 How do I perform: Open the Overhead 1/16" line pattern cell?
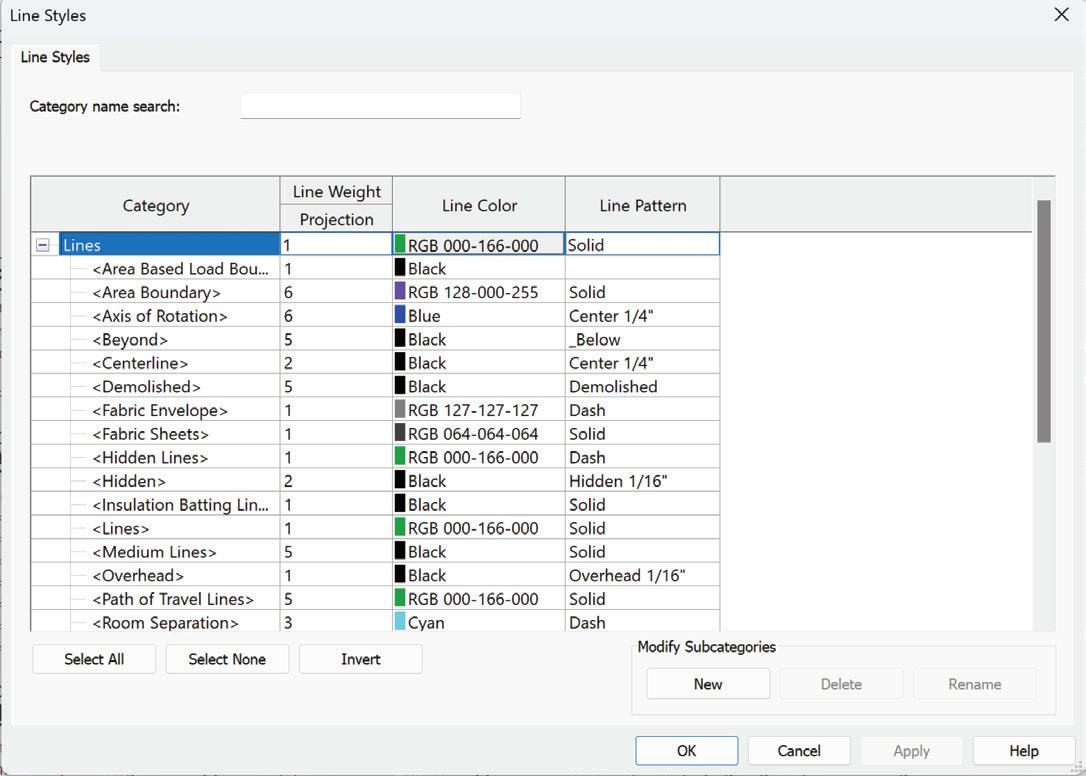coord(642,574)
